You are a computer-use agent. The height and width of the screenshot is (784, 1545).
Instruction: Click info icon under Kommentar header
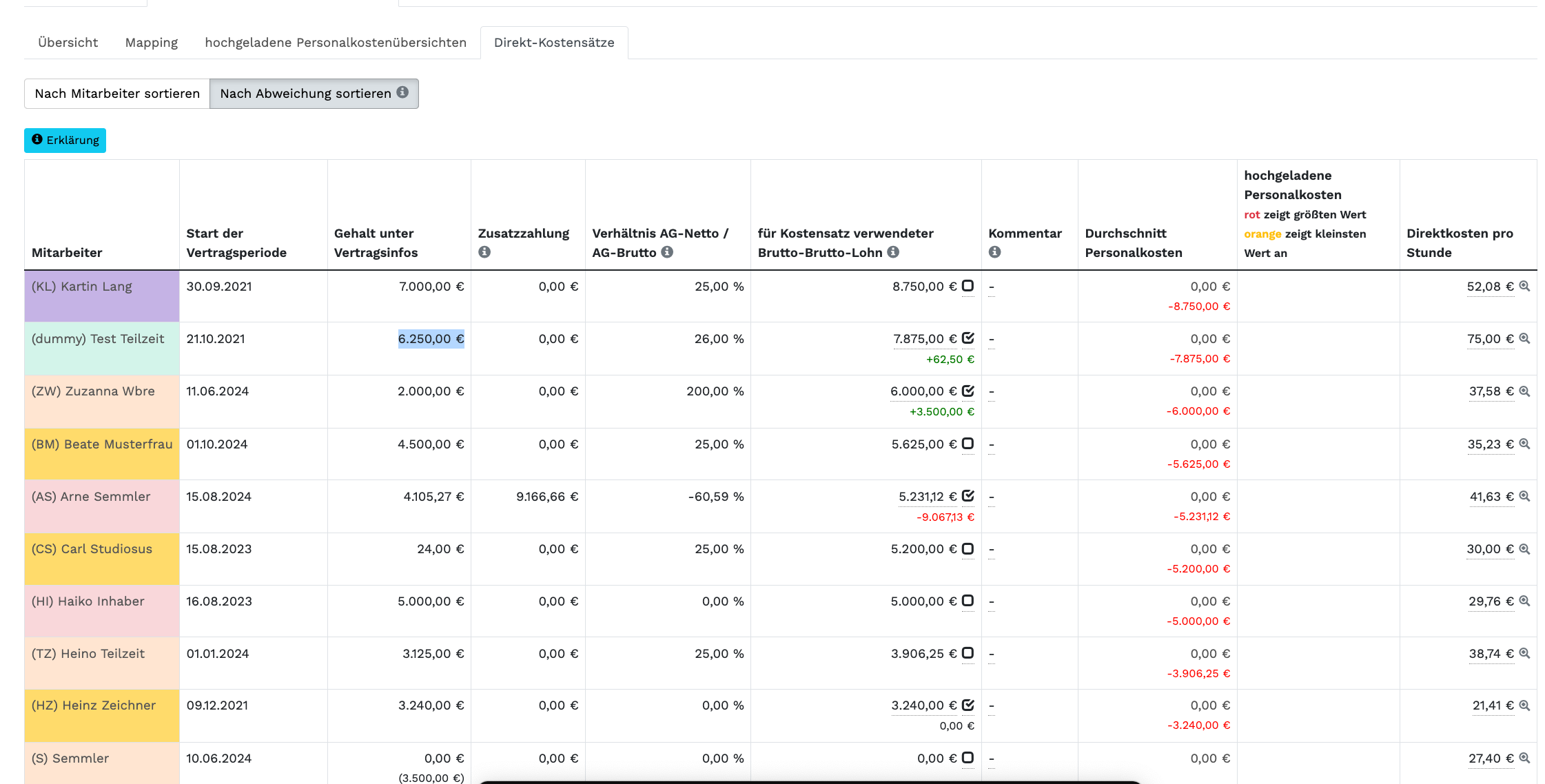coord(994,252)
